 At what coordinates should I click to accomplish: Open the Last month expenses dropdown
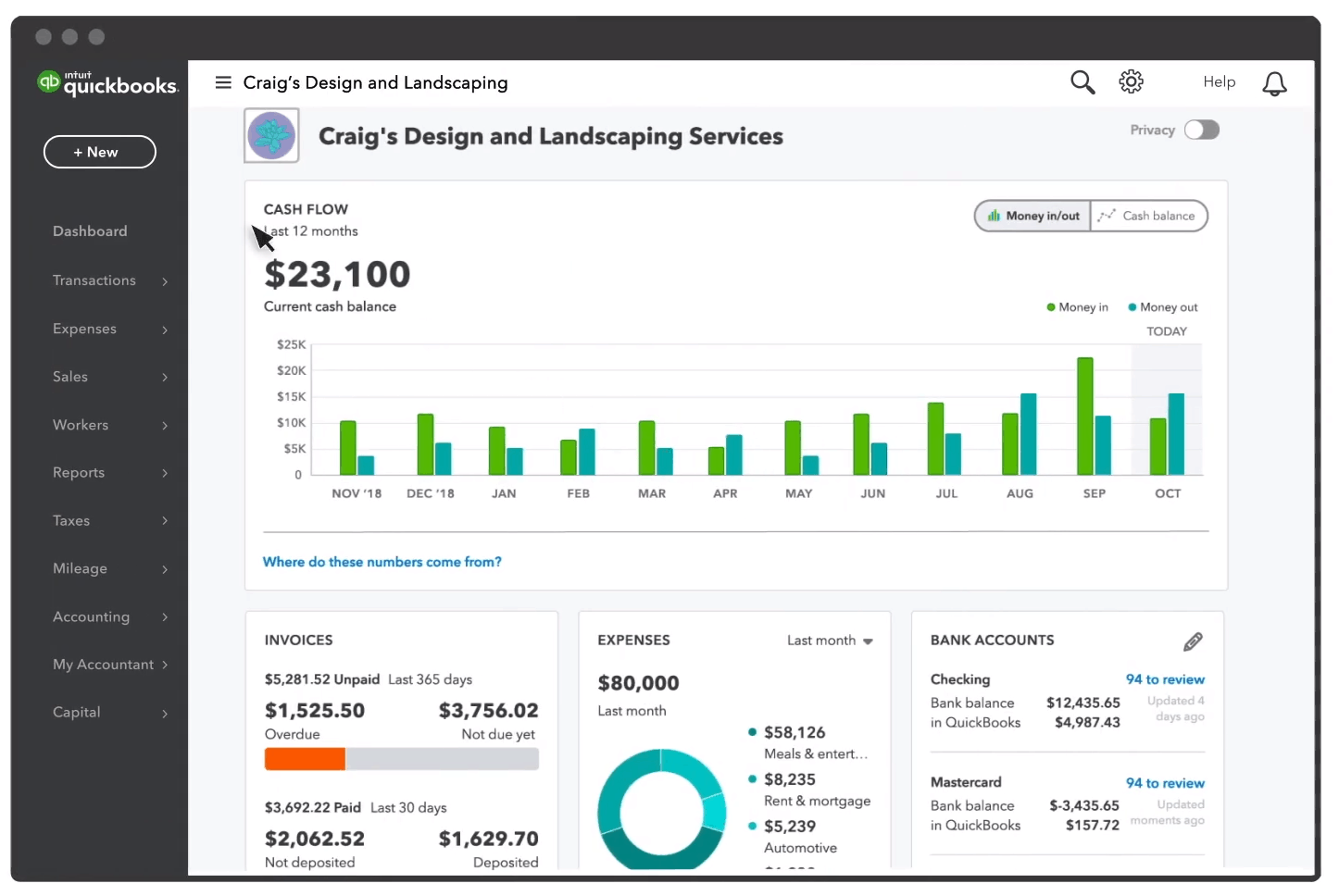coord(830,641)
